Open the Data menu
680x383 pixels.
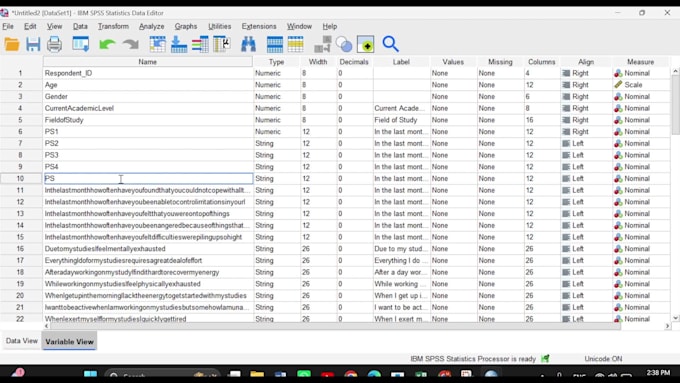click(80, 26)
